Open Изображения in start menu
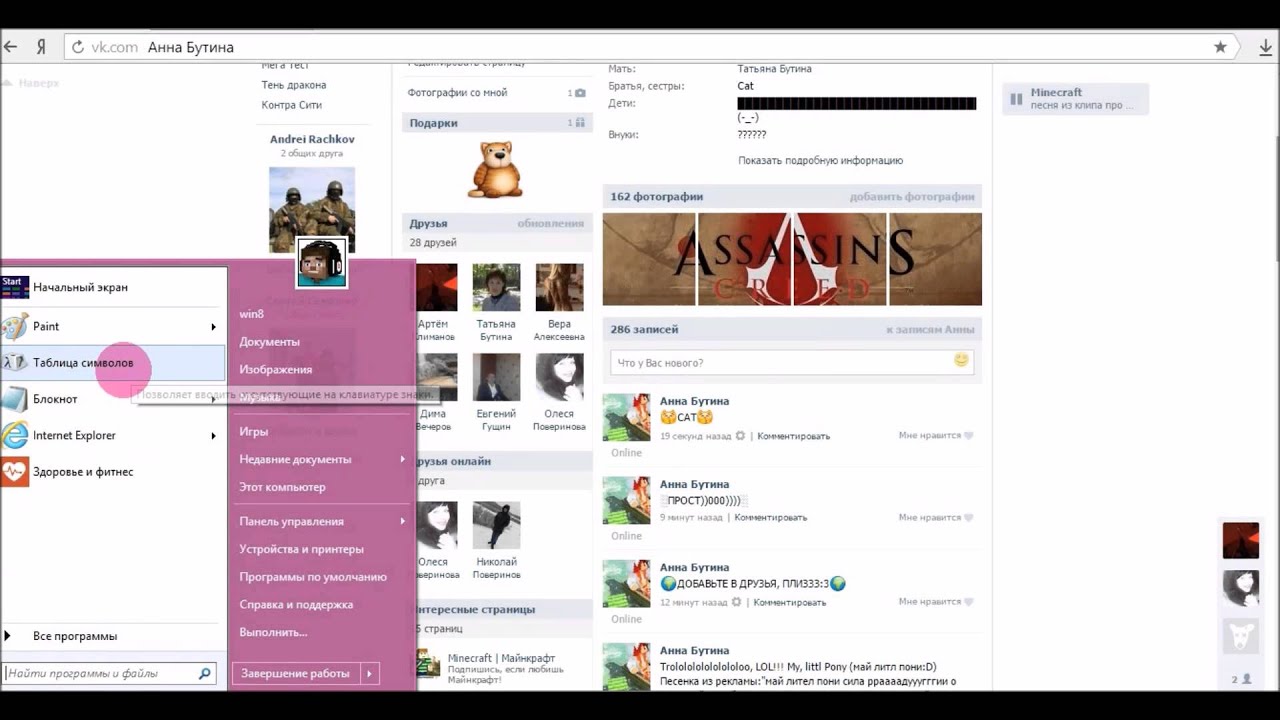Screen dimensions: 1280x720 [x=275, y=370]
